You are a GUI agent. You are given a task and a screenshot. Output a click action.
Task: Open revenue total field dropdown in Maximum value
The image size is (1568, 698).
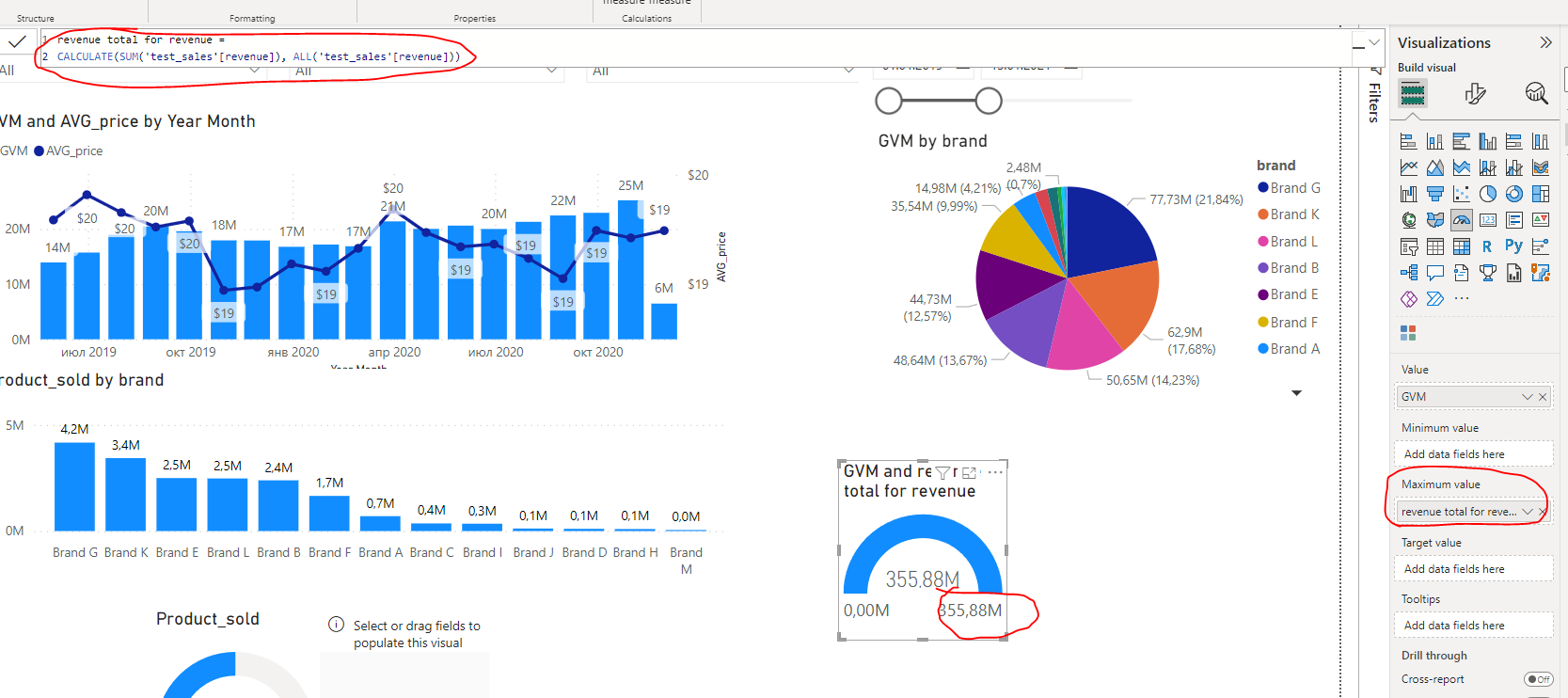pos(1528,512)
